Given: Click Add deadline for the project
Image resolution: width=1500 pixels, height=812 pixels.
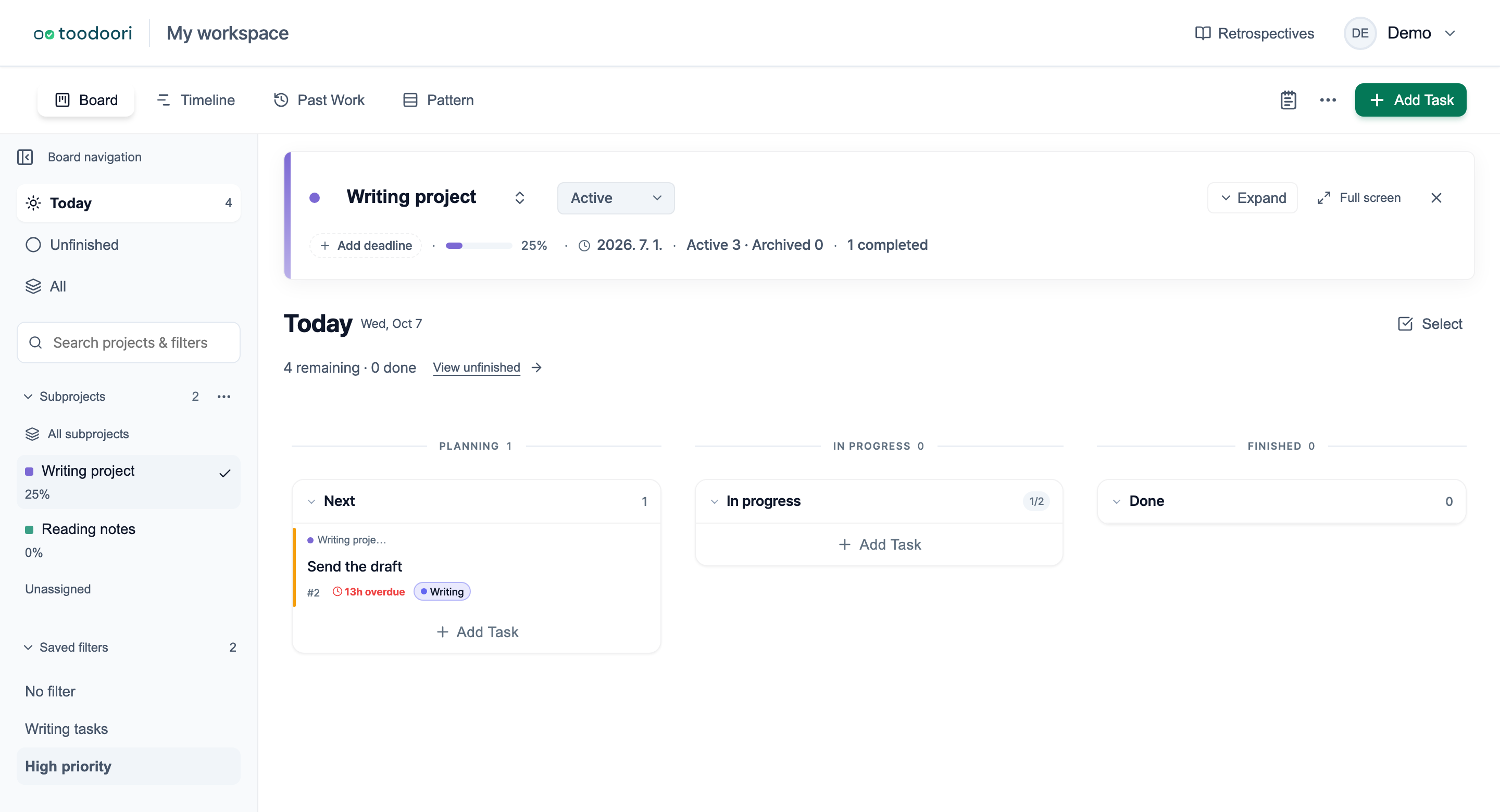Looking at the screenshot, I should coord(366,246).
